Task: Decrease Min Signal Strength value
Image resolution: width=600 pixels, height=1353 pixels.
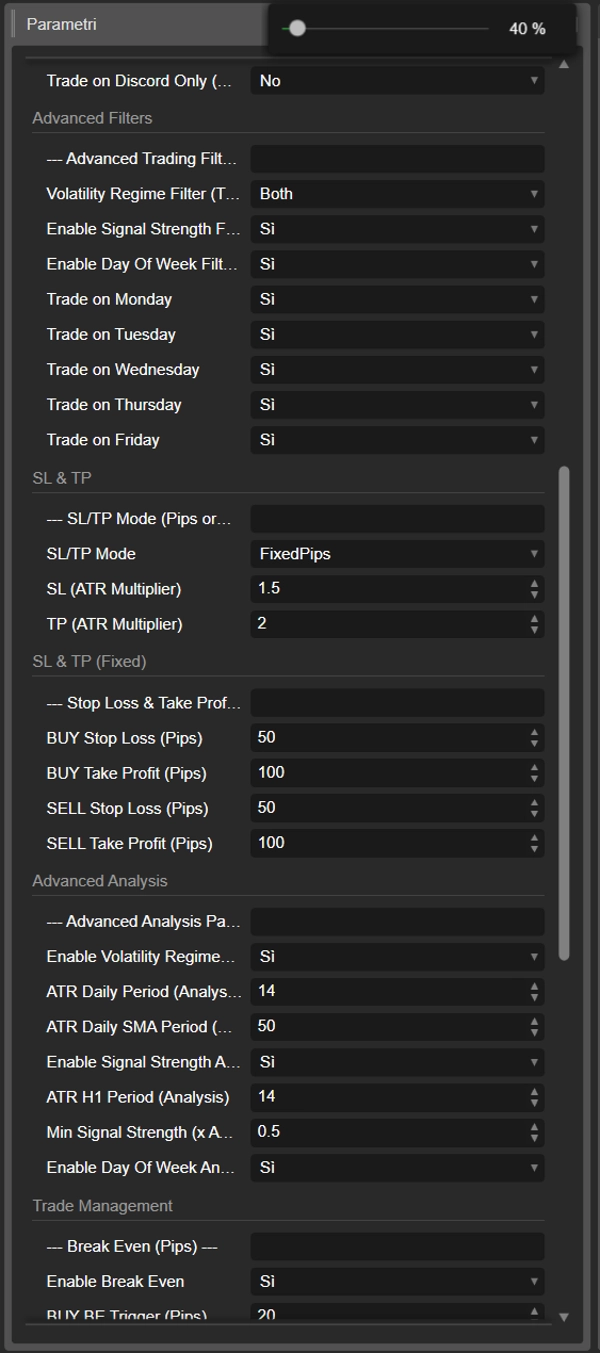Action: (x=536, y=1137)
